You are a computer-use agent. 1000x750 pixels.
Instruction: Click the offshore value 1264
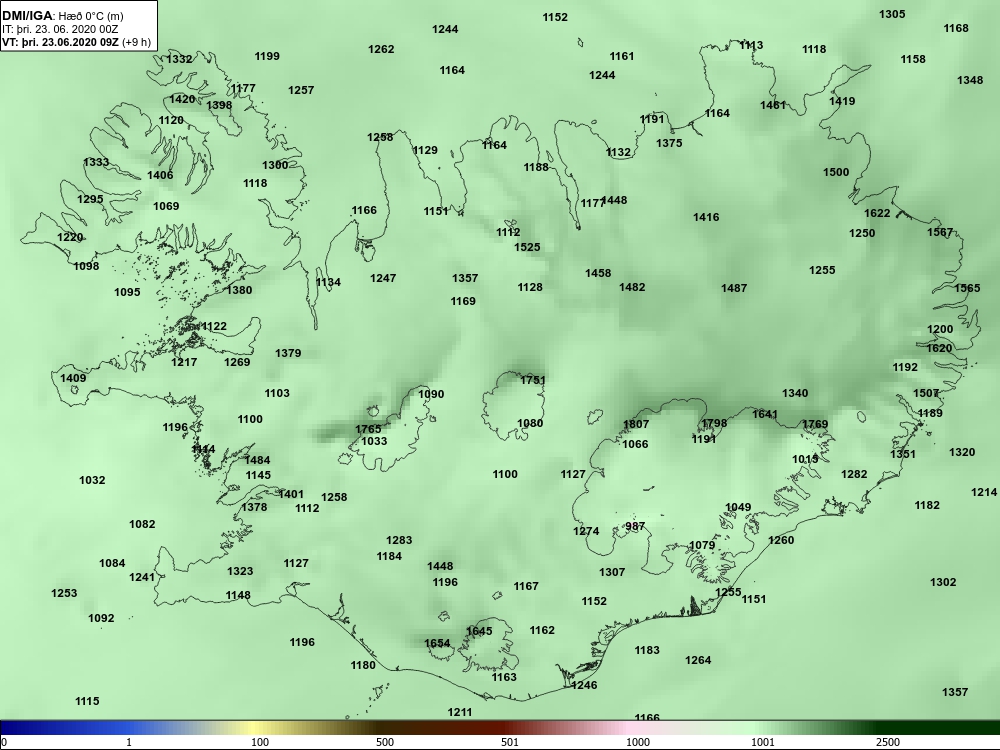tap(698, 661)
